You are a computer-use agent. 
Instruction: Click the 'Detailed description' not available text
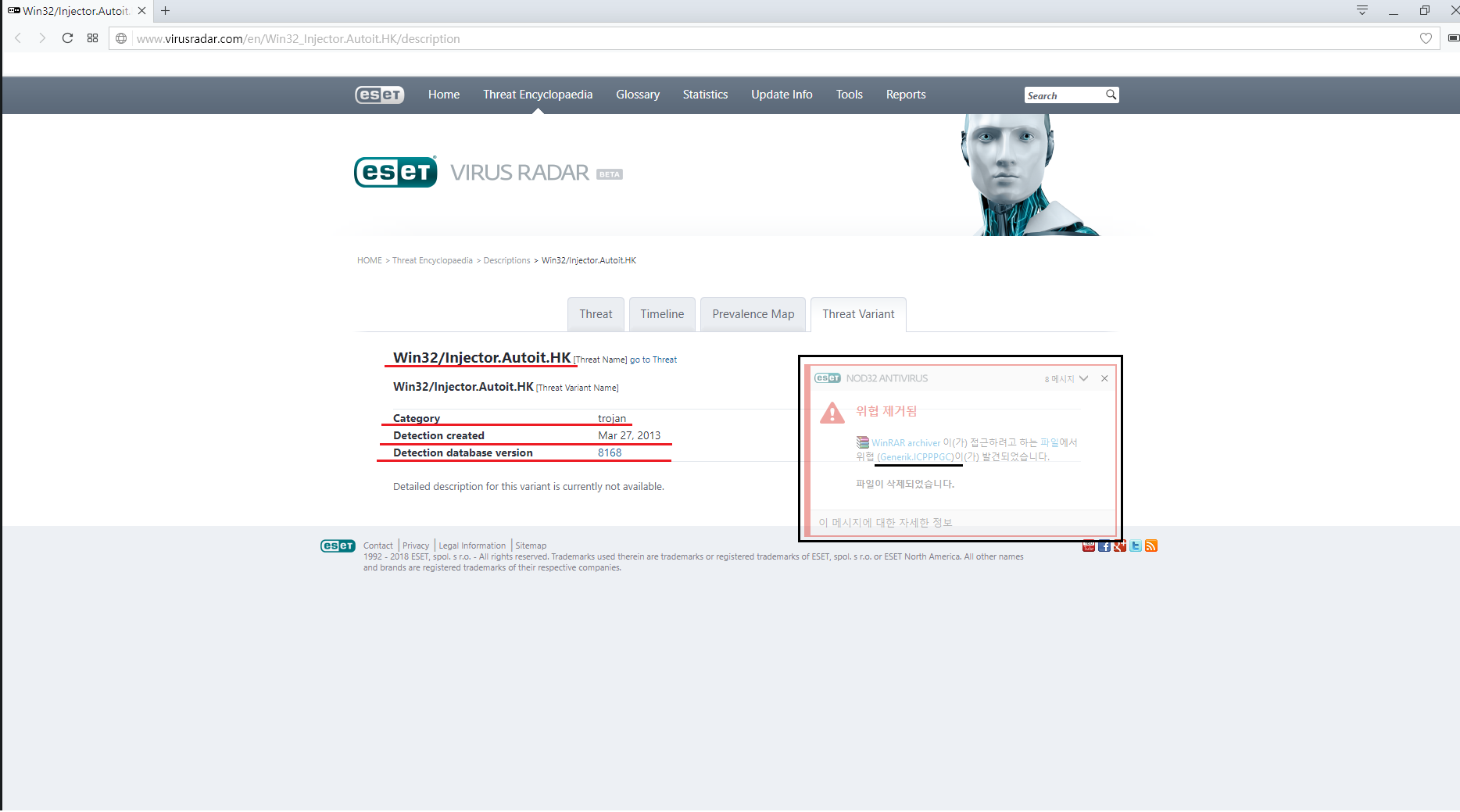(528, 486)
